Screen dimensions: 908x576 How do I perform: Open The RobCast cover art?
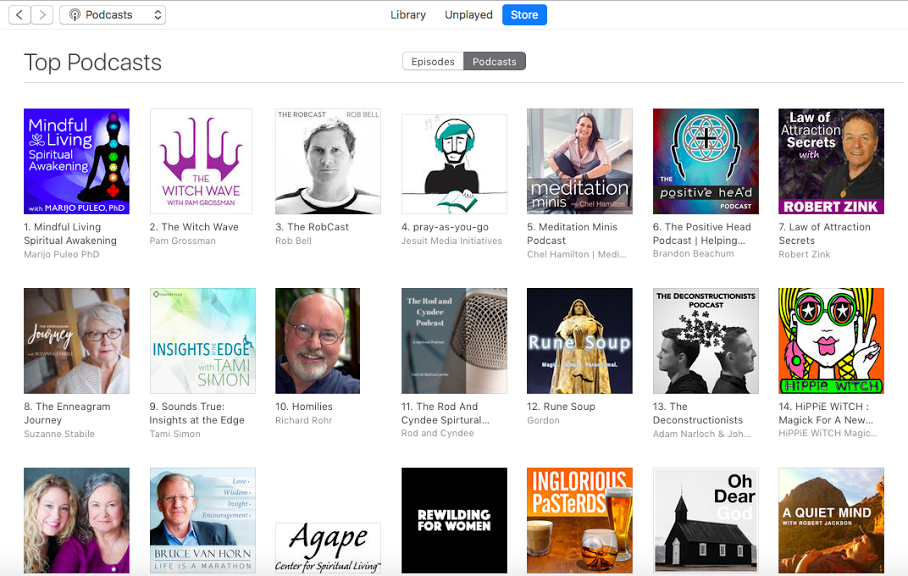[x=328, y=162]
